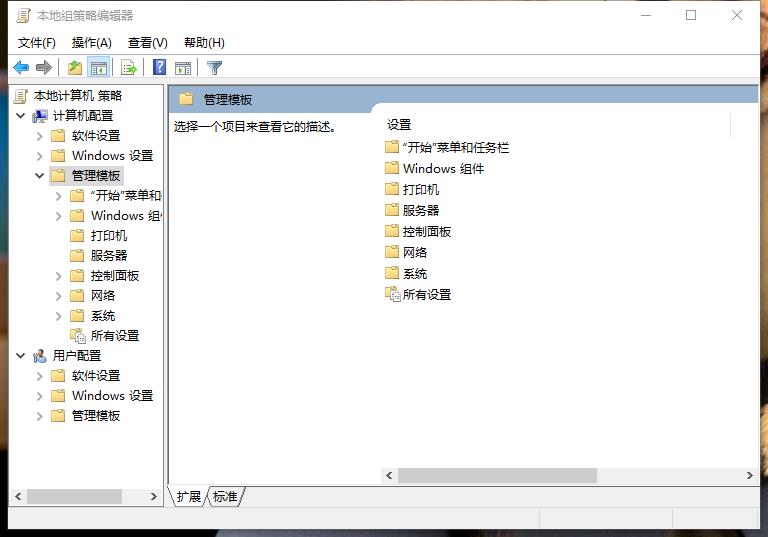Click the Back arrow toolbar icon
The image size is (768, 537).
[x=21, y=68]
